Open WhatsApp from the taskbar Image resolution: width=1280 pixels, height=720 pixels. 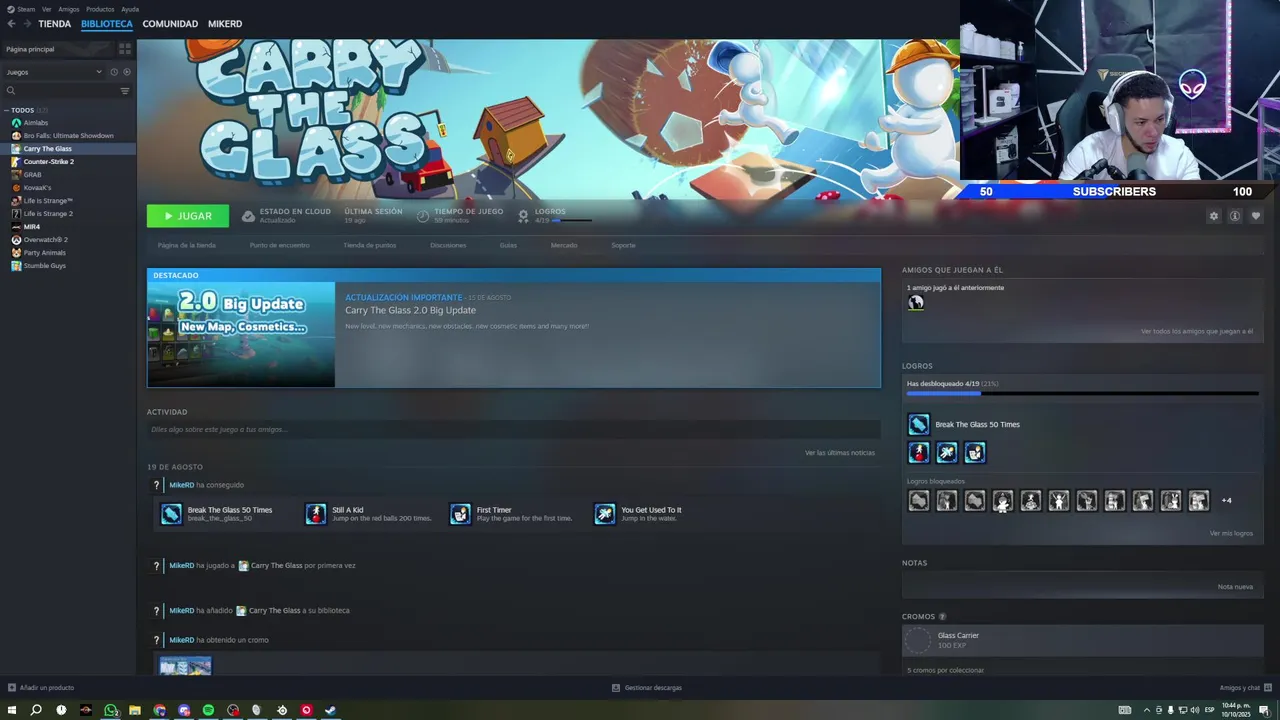(110, 710)
